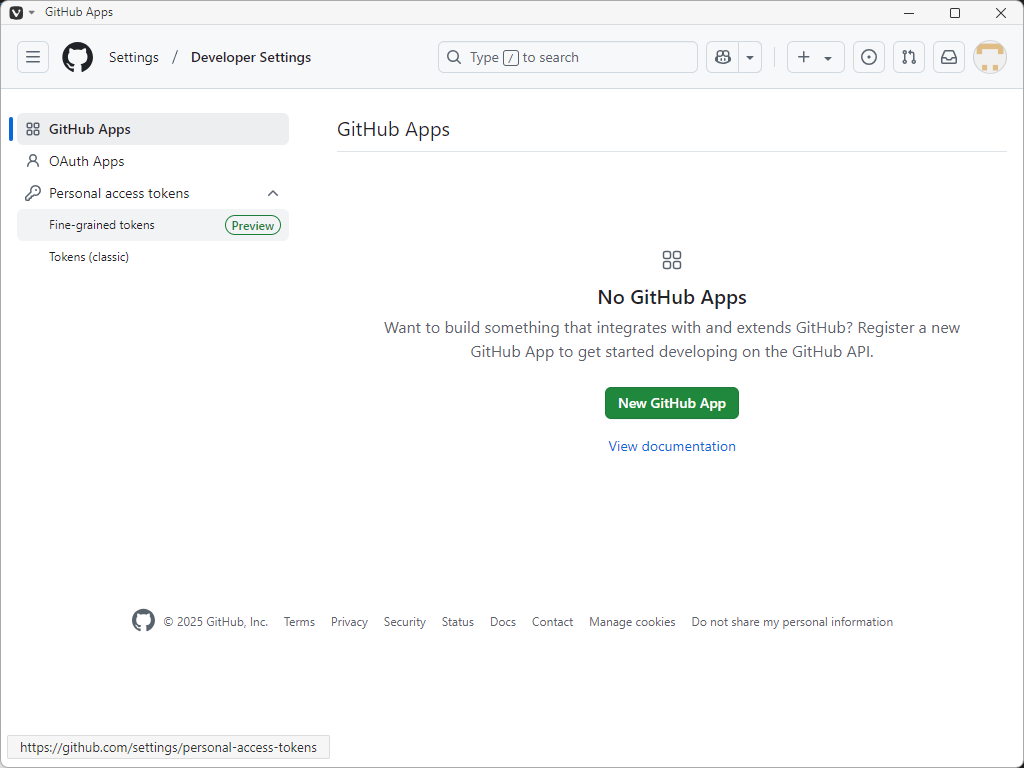The width and height of the screenshot is (1024, 768).
Task: Open the hamburger navigation menu
Action: (33, 57)
